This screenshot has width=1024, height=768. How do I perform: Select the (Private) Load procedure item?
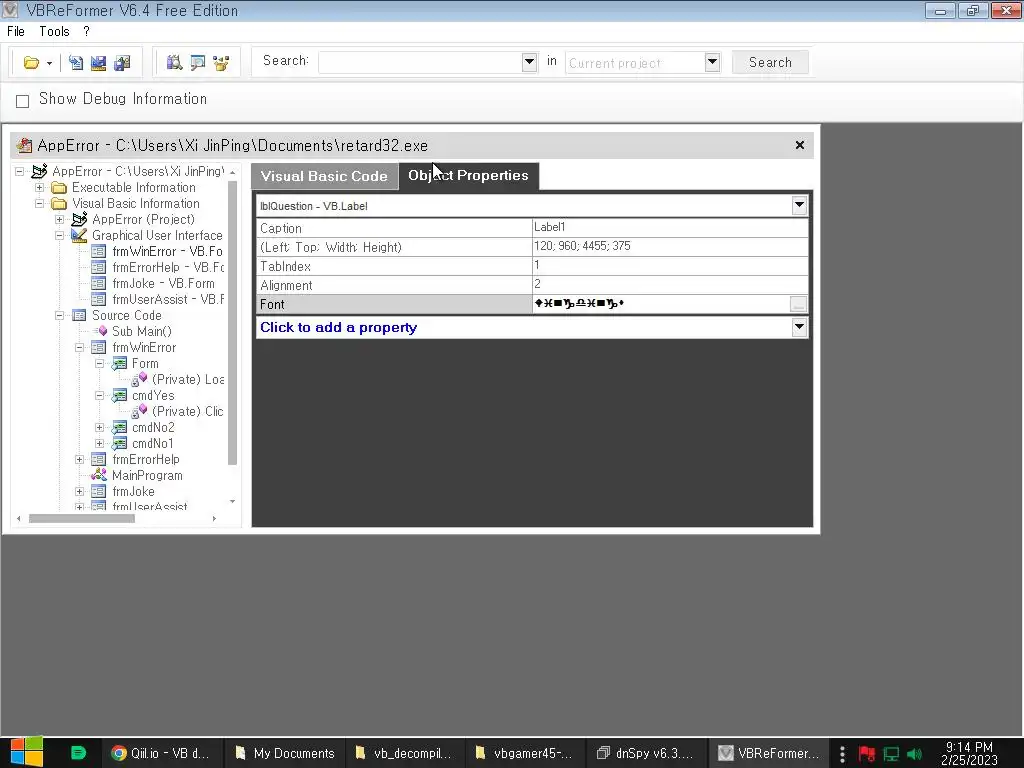(x=188, y=379)
